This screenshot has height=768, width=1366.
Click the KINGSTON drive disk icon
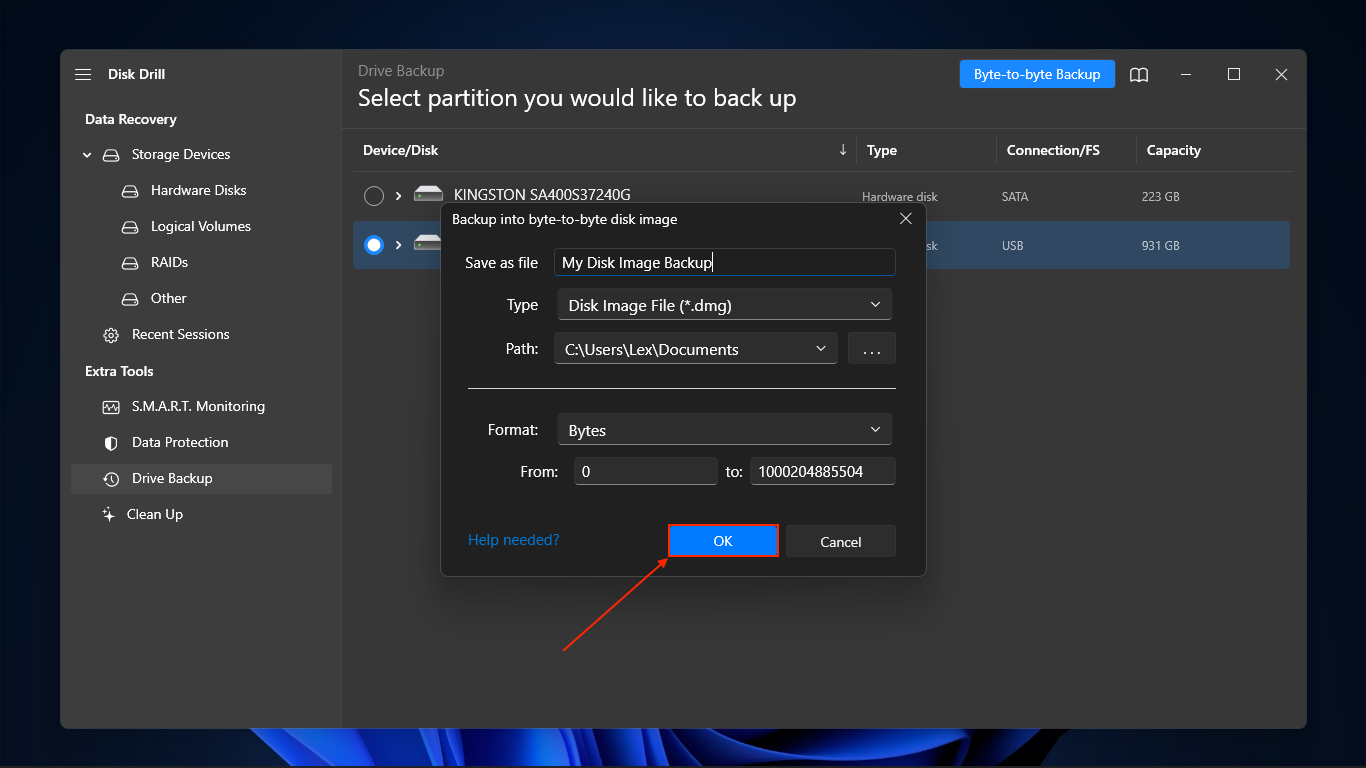[428, 195]
